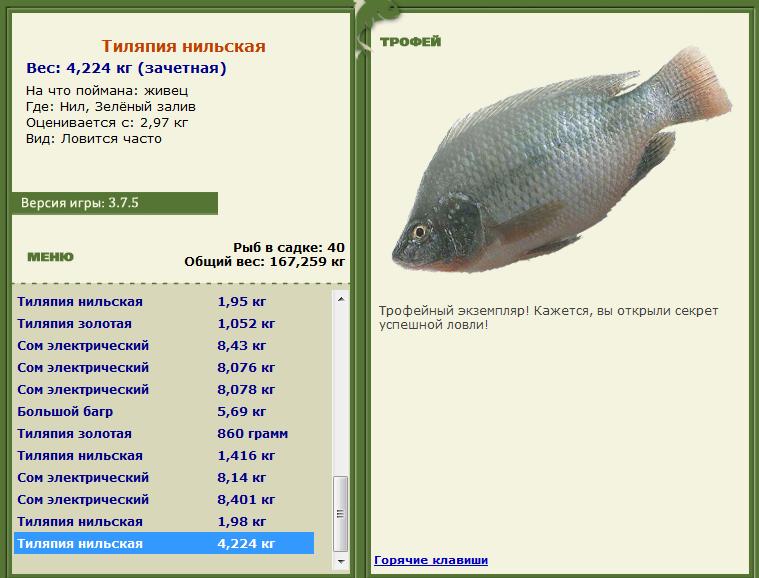Click Вид: Ловится часто line
Image resolution: width=759 pixels, height=578 pixels.
94,138
